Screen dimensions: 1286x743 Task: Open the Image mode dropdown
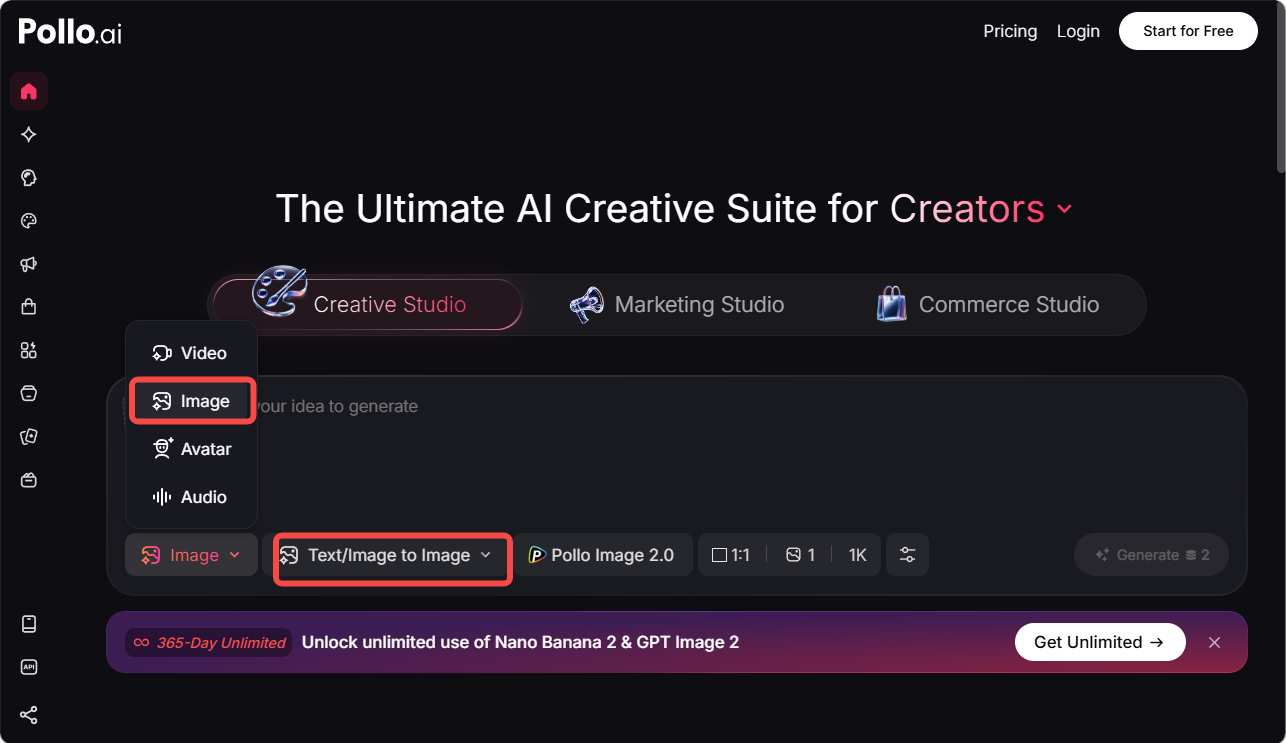click(x=191, y=555)
